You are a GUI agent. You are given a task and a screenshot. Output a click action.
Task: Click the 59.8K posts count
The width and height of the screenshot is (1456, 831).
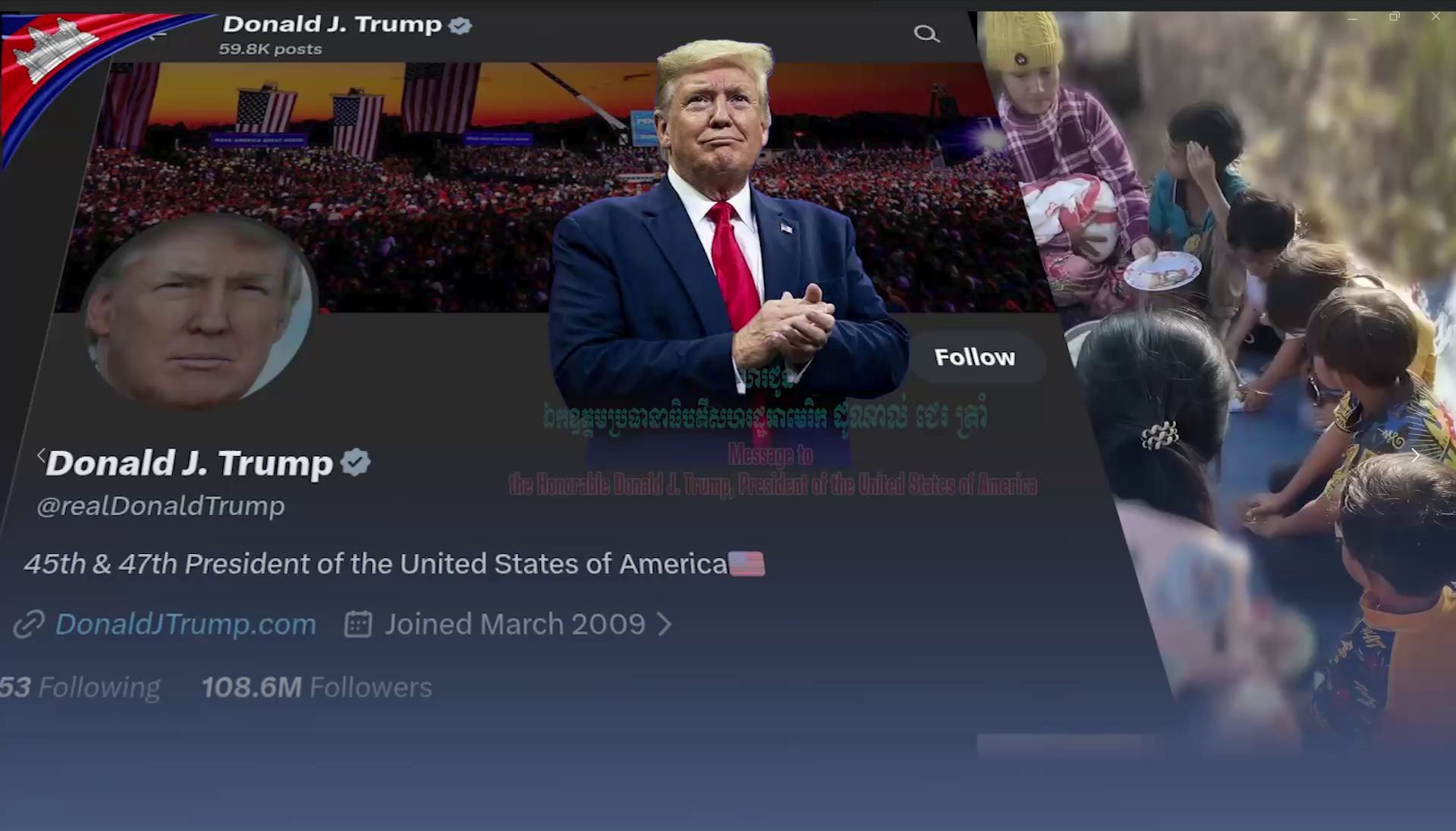click(270, 49)
